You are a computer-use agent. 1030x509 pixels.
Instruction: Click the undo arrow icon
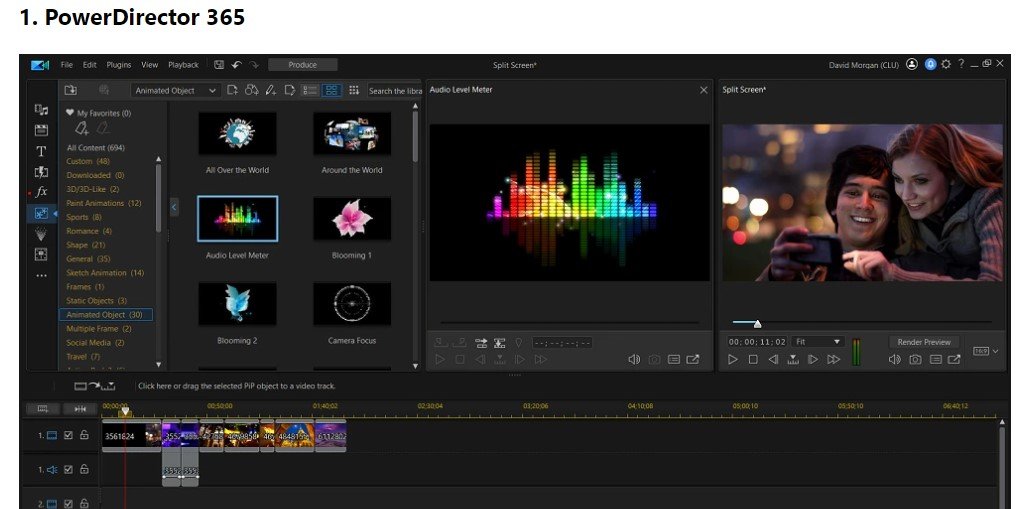coord(237,65)
